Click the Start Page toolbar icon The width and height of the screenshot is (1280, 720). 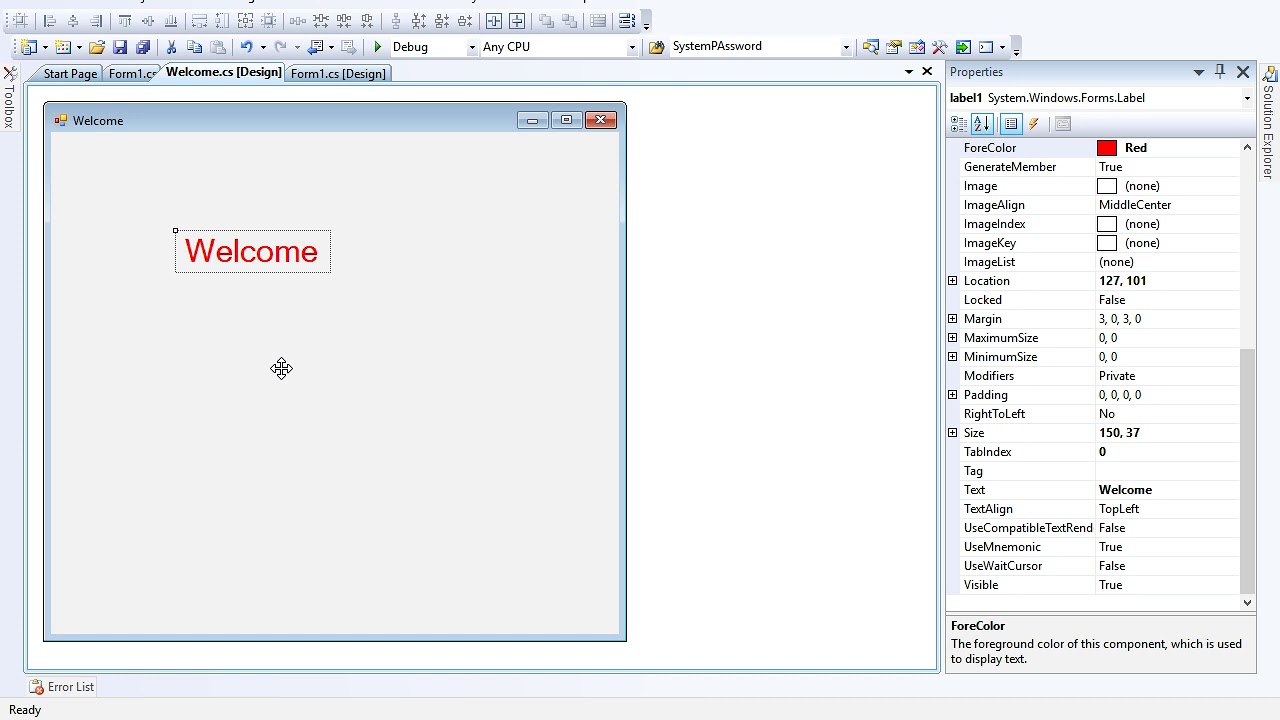click(x=963, y=47)
